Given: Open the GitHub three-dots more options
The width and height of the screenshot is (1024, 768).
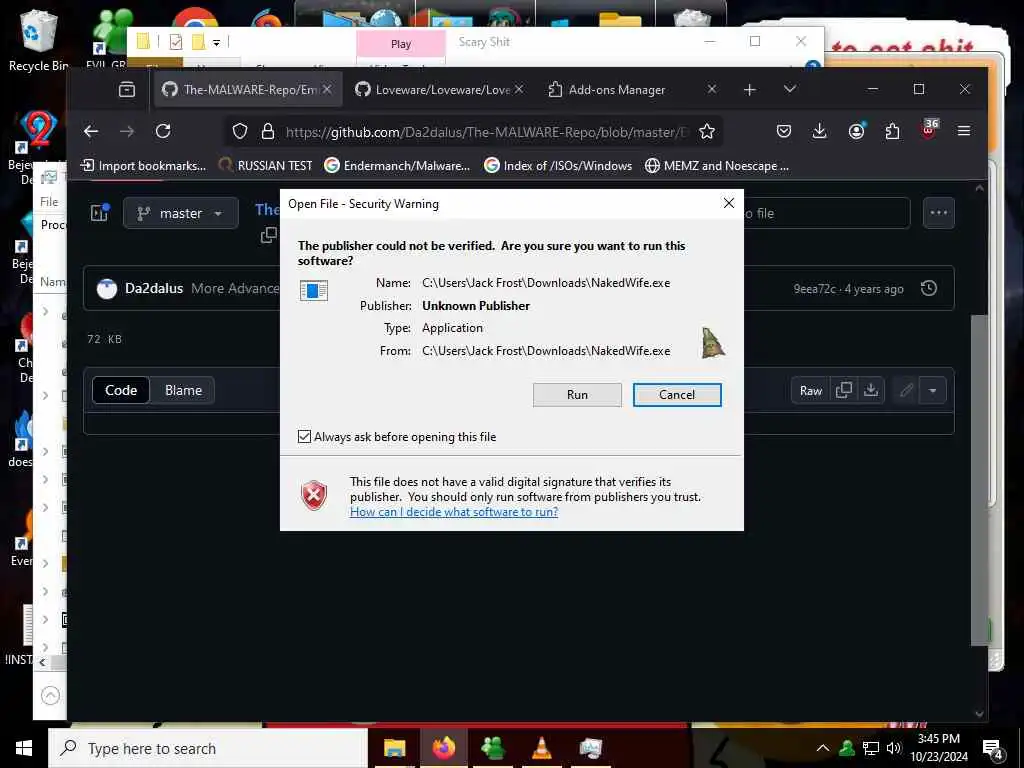Looking at the screenshot, I should (938, 213).
